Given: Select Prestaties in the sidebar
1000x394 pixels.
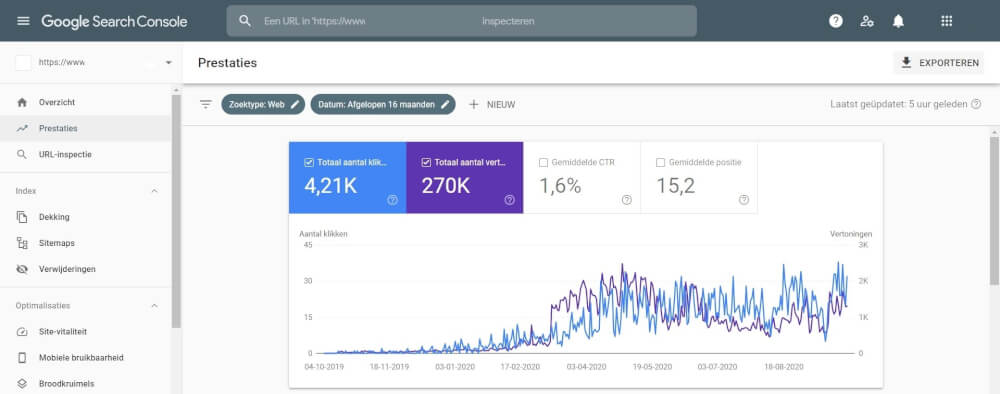Looking at the screenshot, I should 85,128.
